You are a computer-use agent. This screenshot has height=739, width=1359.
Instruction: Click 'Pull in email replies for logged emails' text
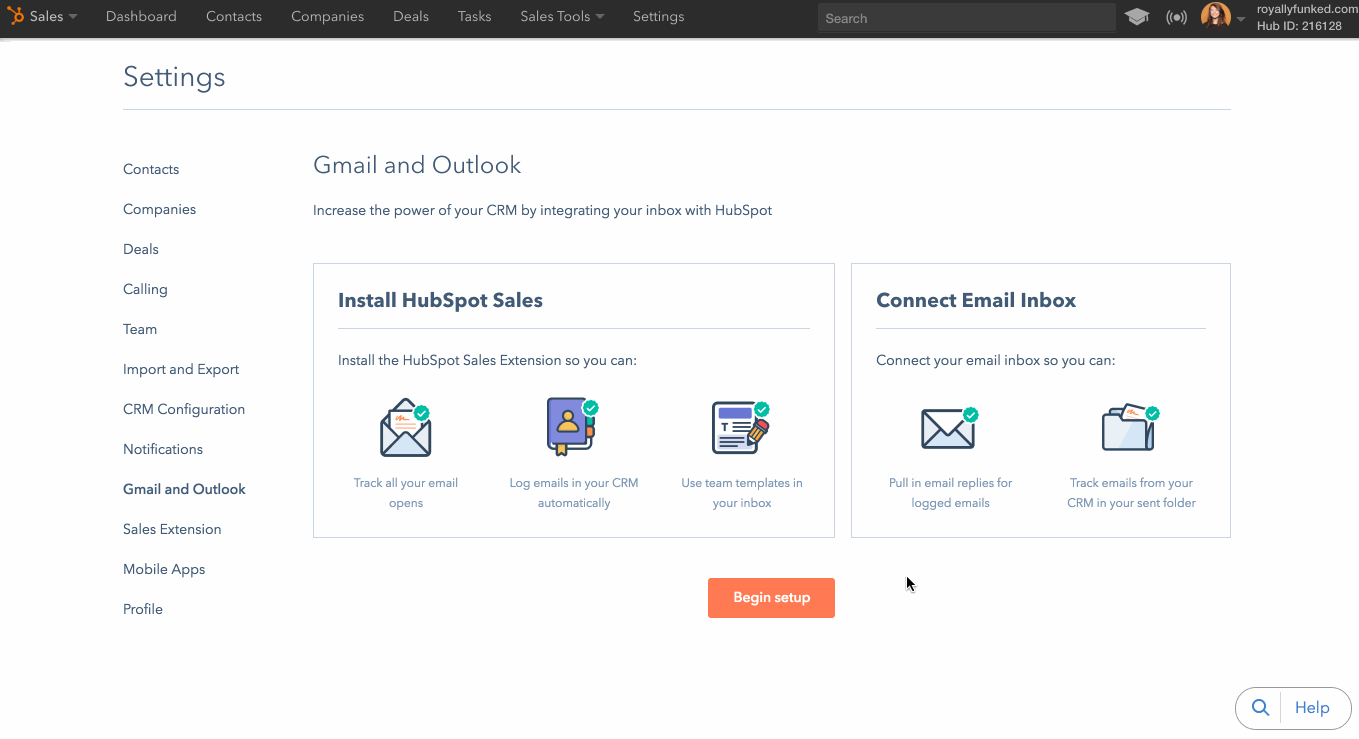[x=950, y=493]
